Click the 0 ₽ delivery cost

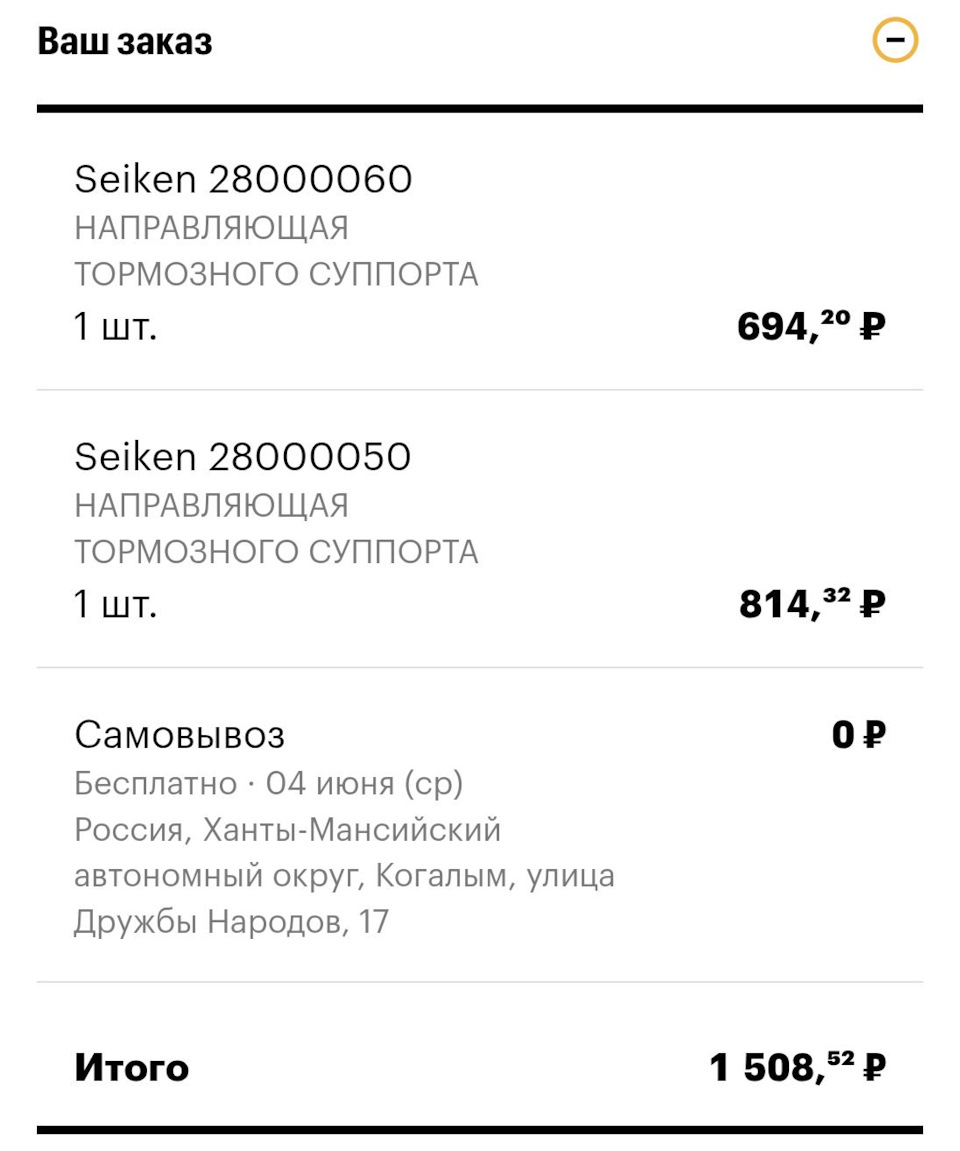point(858,735)
